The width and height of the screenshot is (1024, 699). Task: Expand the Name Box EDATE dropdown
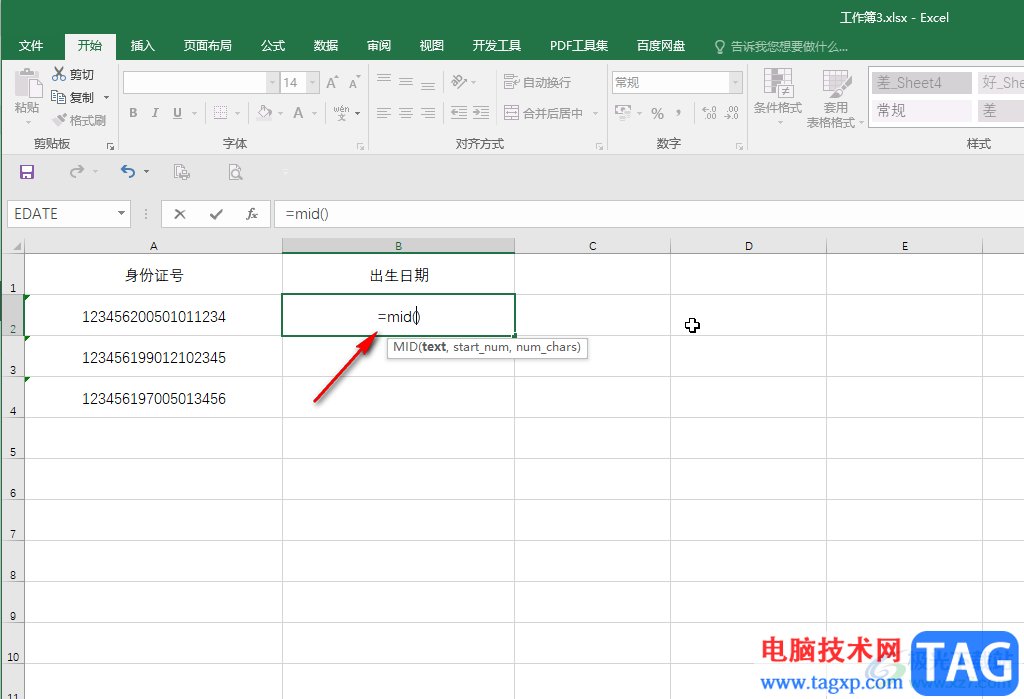coord(121,214)
